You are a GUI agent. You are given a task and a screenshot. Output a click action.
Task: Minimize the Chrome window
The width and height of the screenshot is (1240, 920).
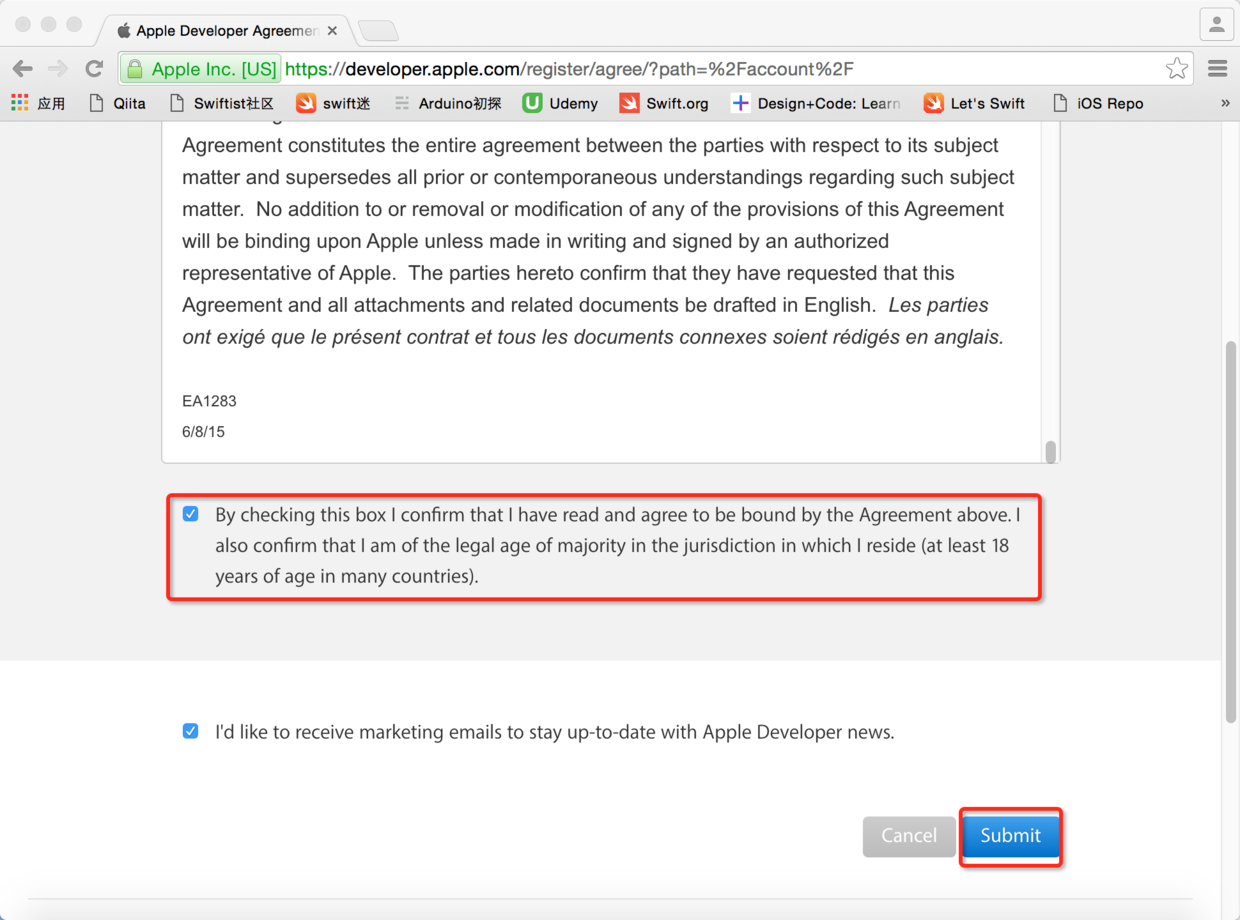[48, 24]
